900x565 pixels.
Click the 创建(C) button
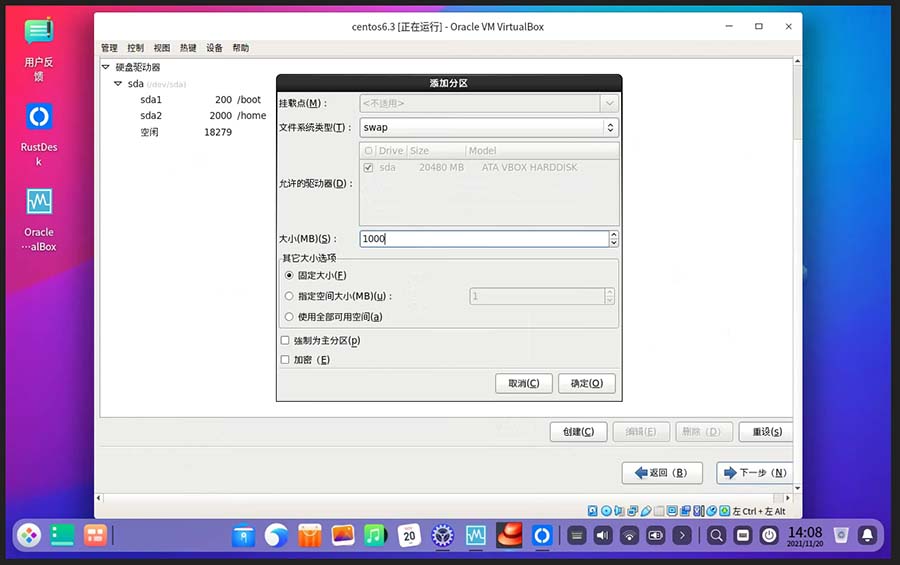point(578,431)
